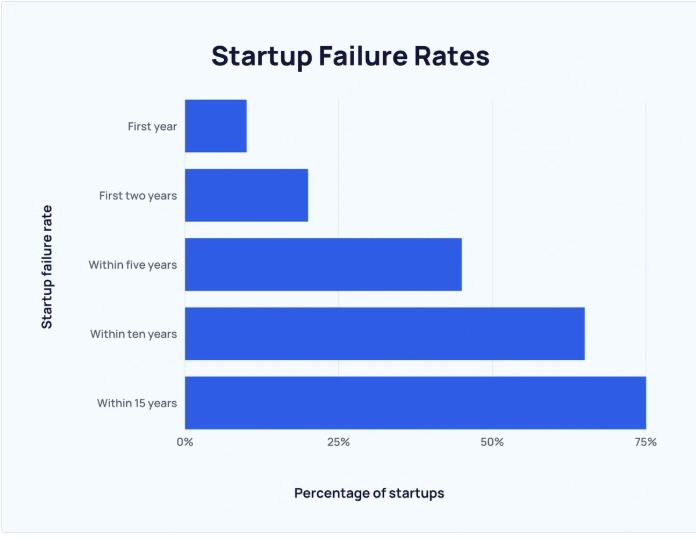The height and width of the screenshot is (538, 696).
Task: Click the First two years bar
Action: pyautogui.click(x=246, y=195)
